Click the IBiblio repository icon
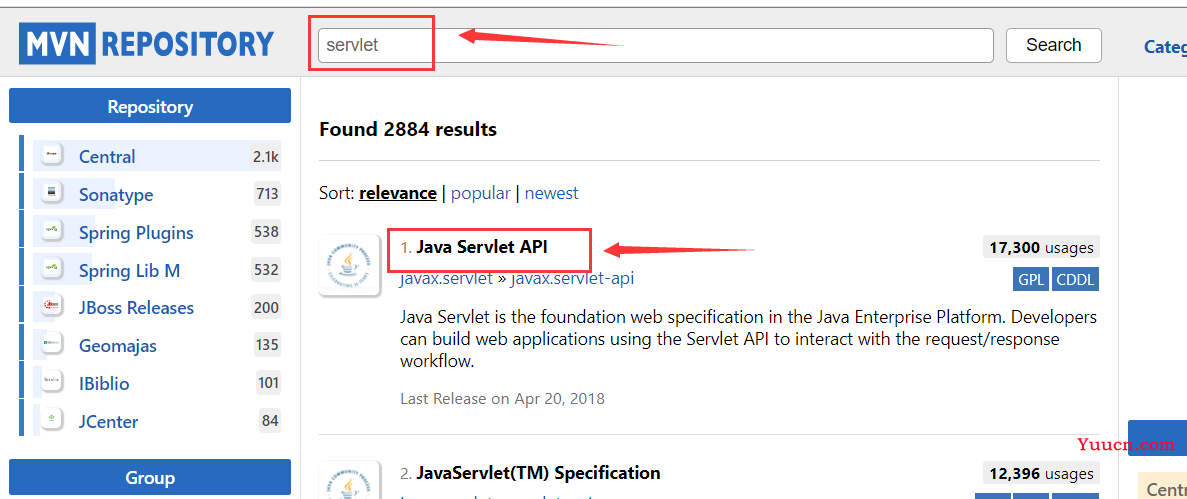 (x=51, y=383)
